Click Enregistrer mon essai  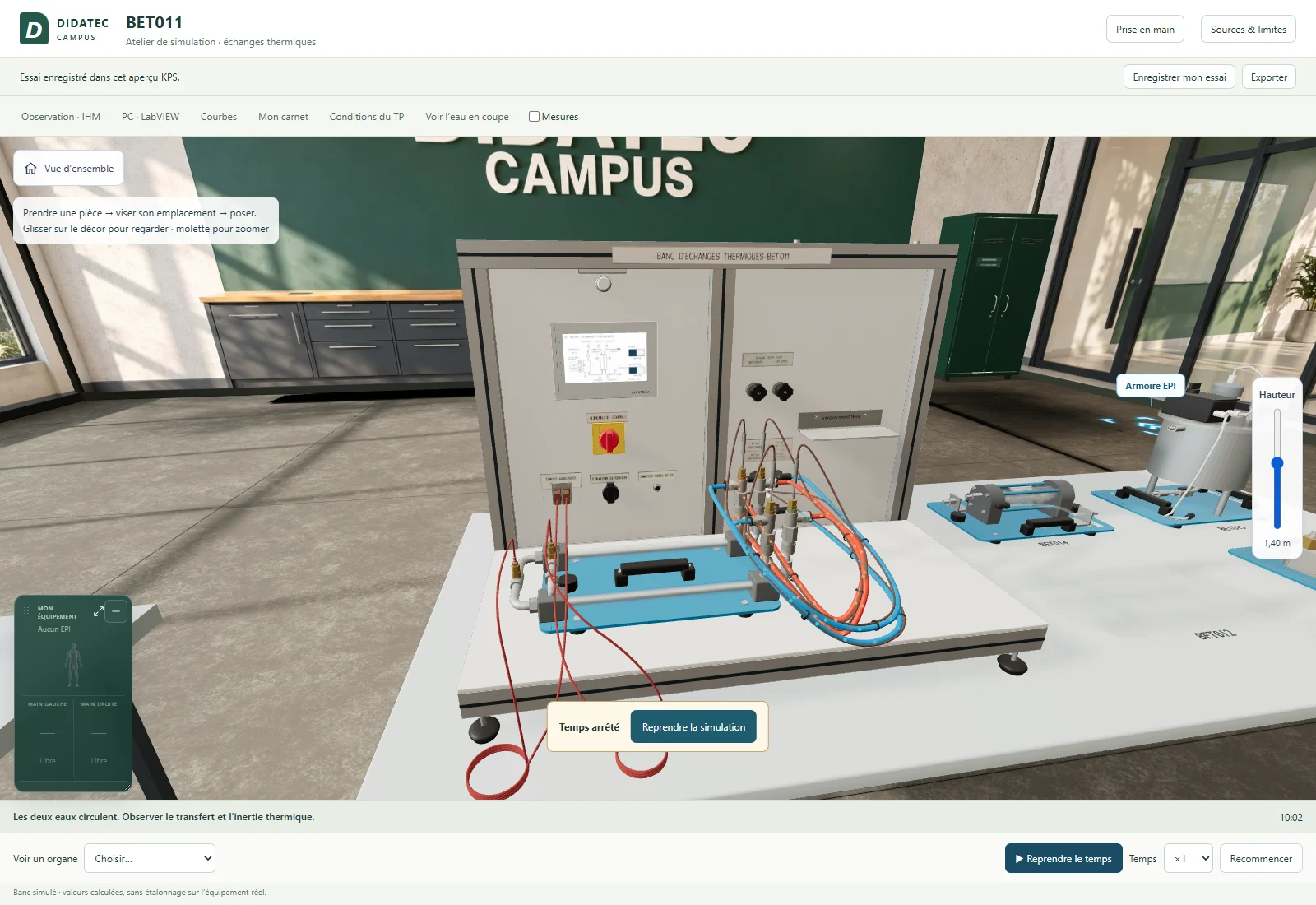(1179, 77)
